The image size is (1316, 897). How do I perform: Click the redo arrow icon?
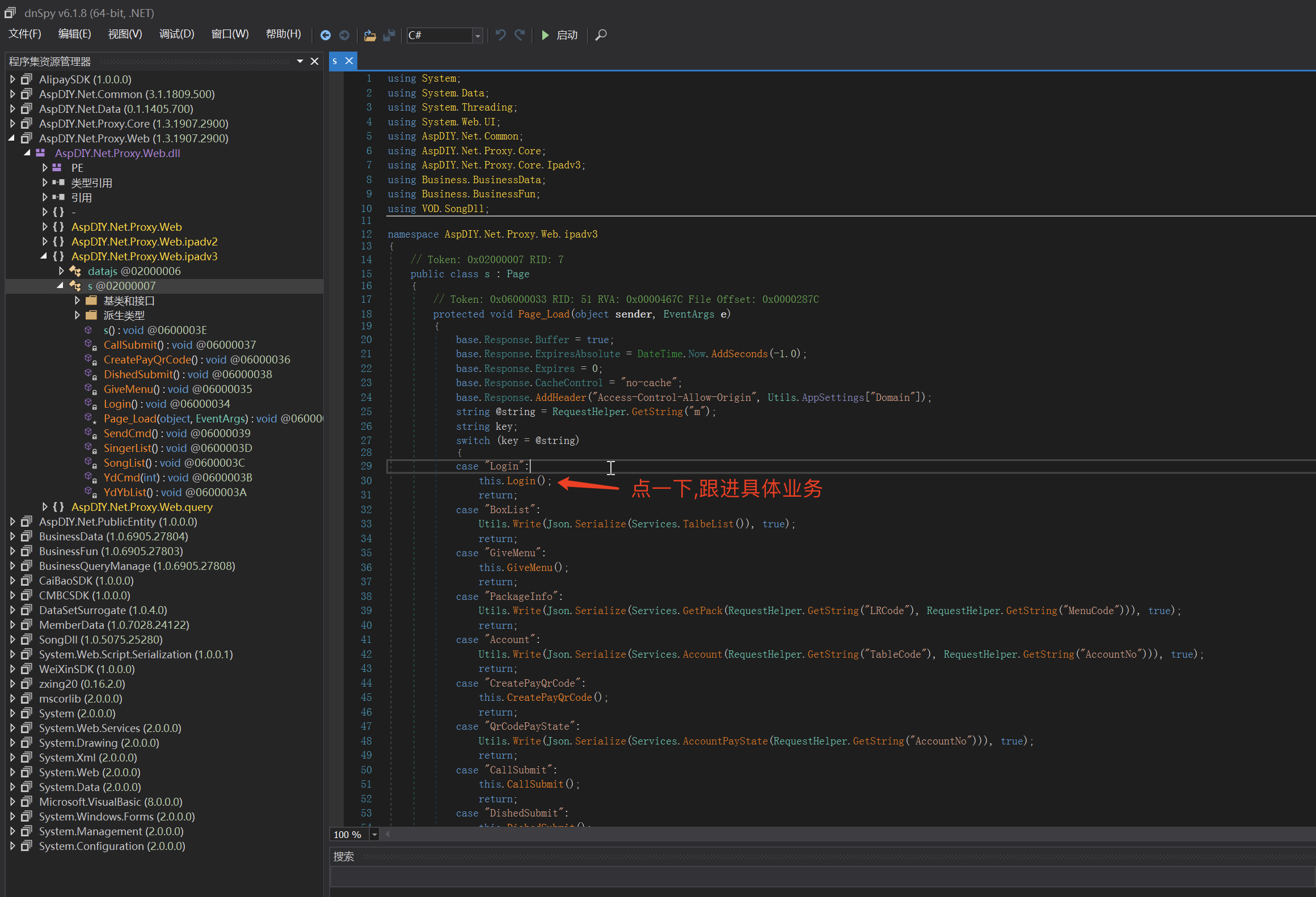[520, 35]
